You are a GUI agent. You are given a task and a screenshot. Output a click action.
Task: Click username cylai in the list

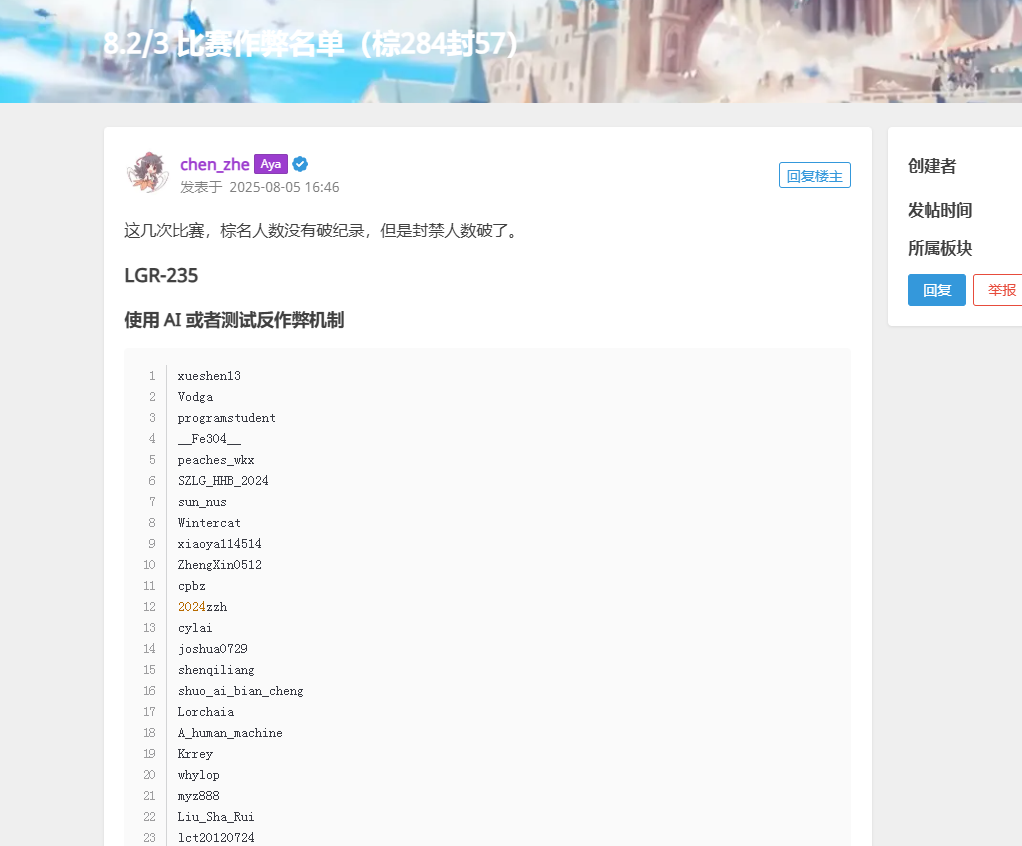pos(195,628)
